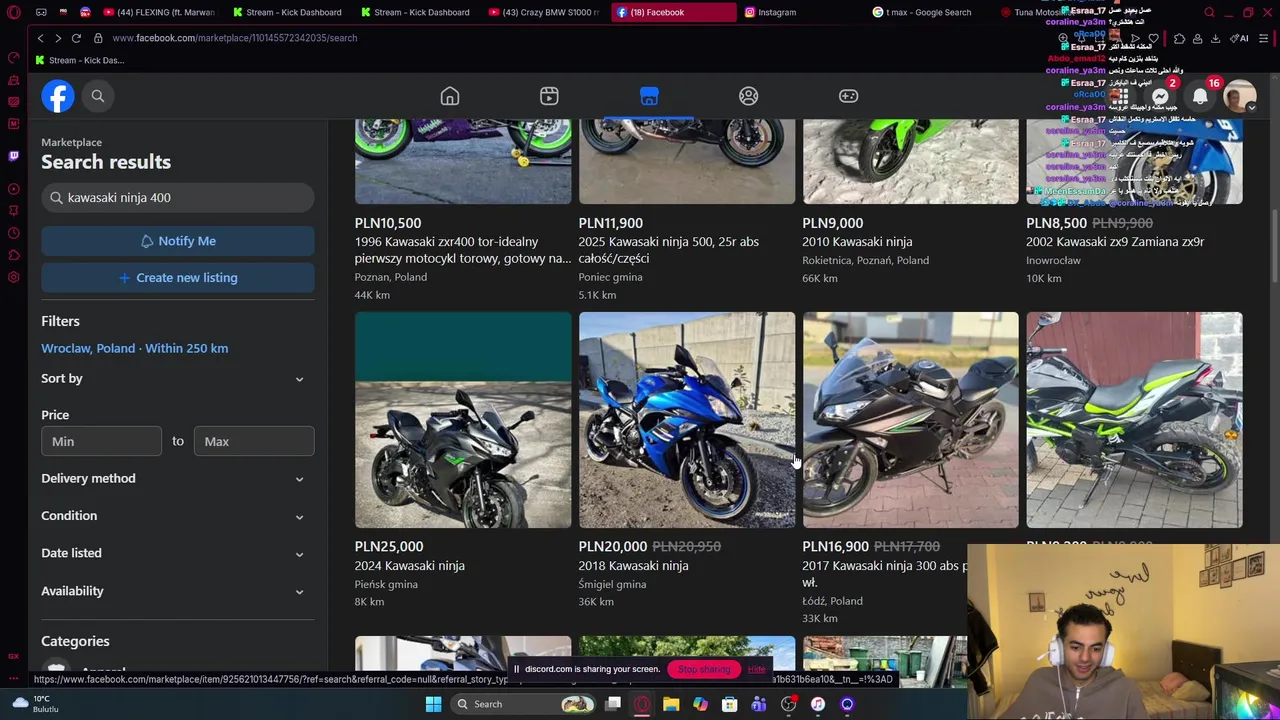Viewport: 1280px width, 720px height.
Task: Open the Gaming controller icon
Action: 848,96
